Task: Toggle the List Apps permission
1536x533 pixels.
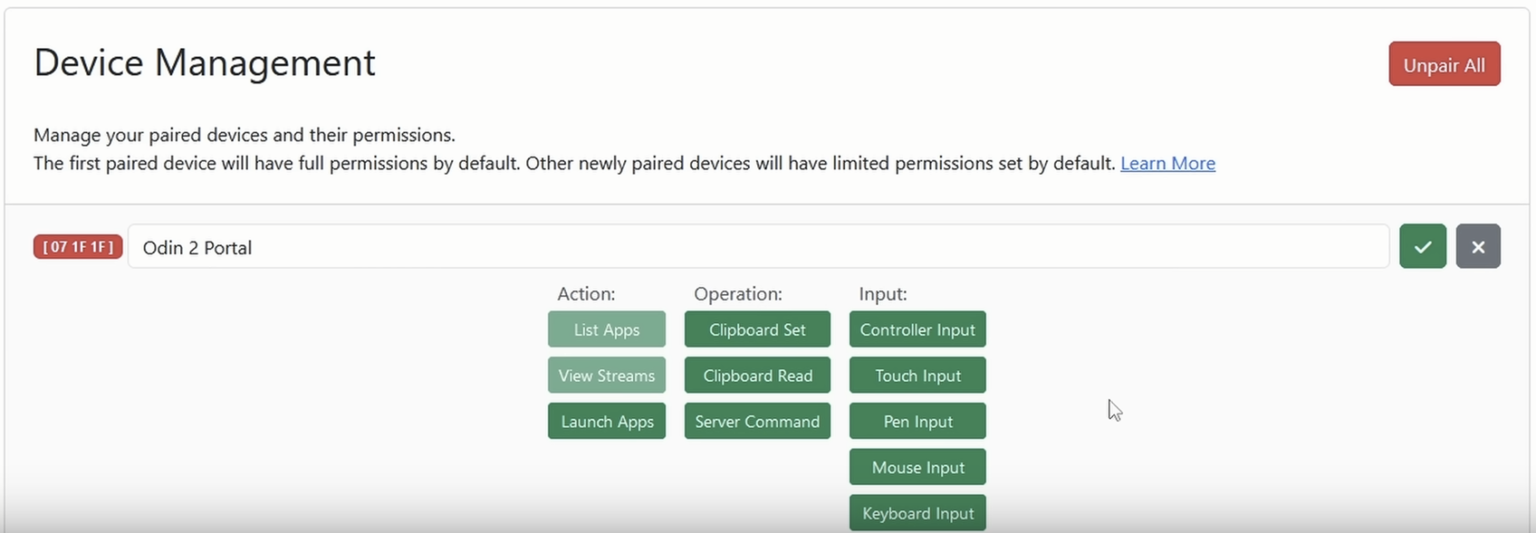Action: pos(606,330)
